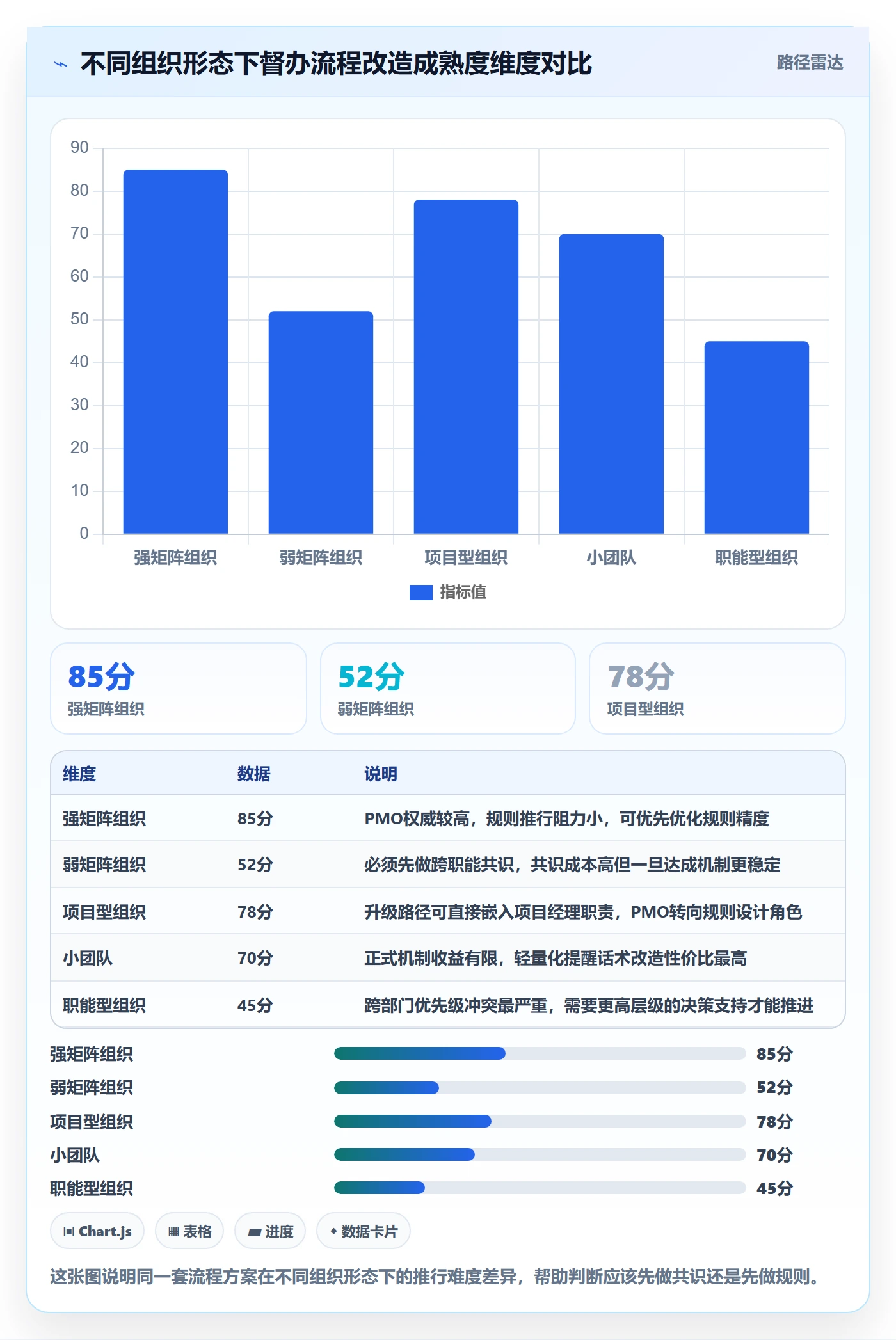Click the 强矩阵组织 progress bar
896x1340 pixels.
tap(540, 1053)
